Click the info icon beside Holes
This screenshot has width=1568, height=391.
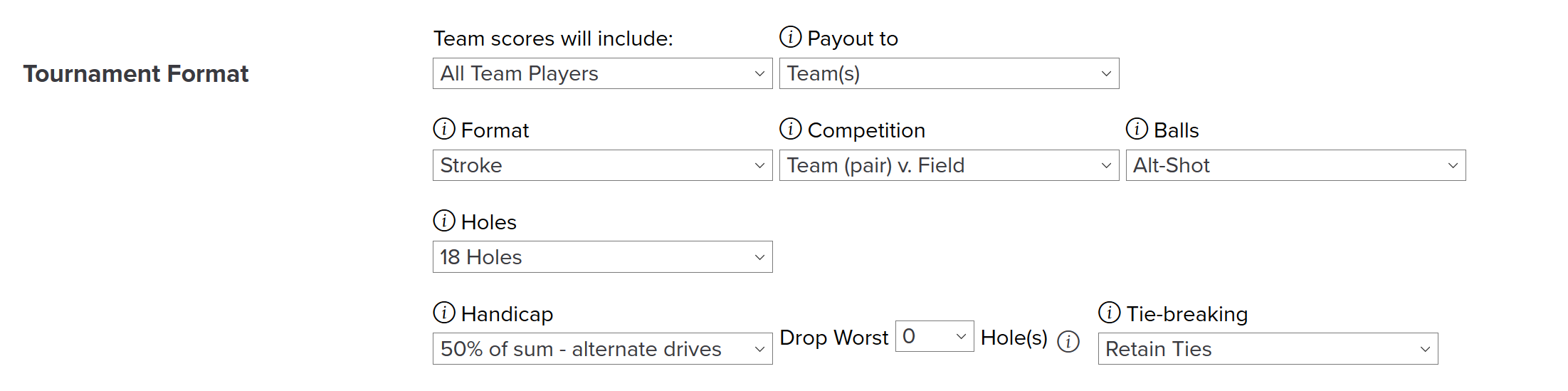pos(444,221)
